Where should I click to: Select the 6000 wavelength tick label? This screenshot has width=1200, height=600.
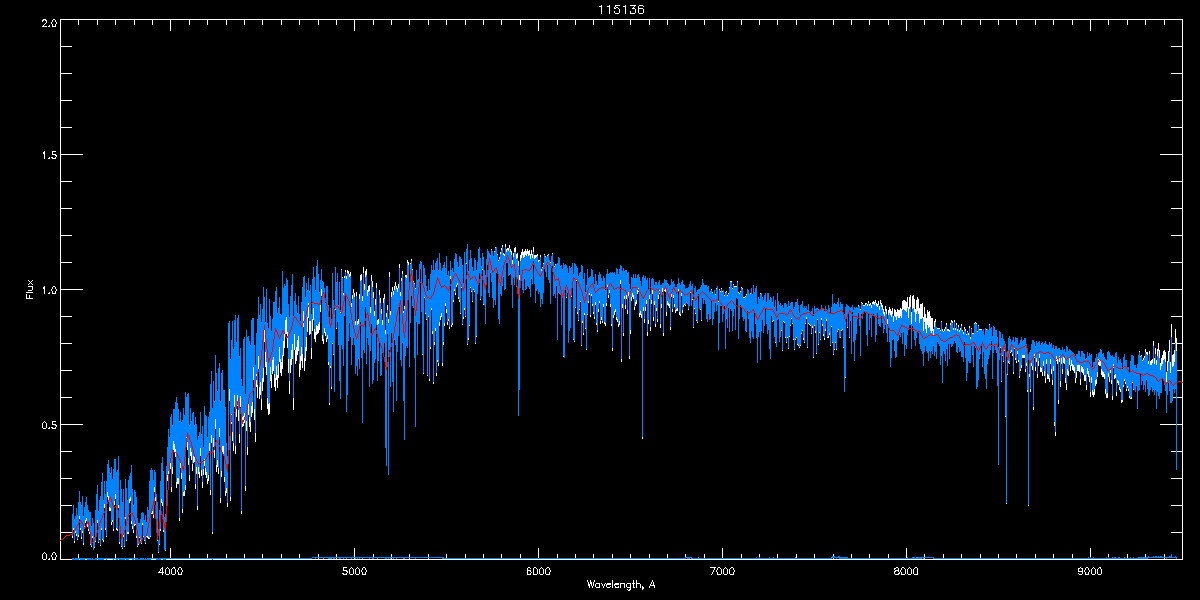click(538, 572)
